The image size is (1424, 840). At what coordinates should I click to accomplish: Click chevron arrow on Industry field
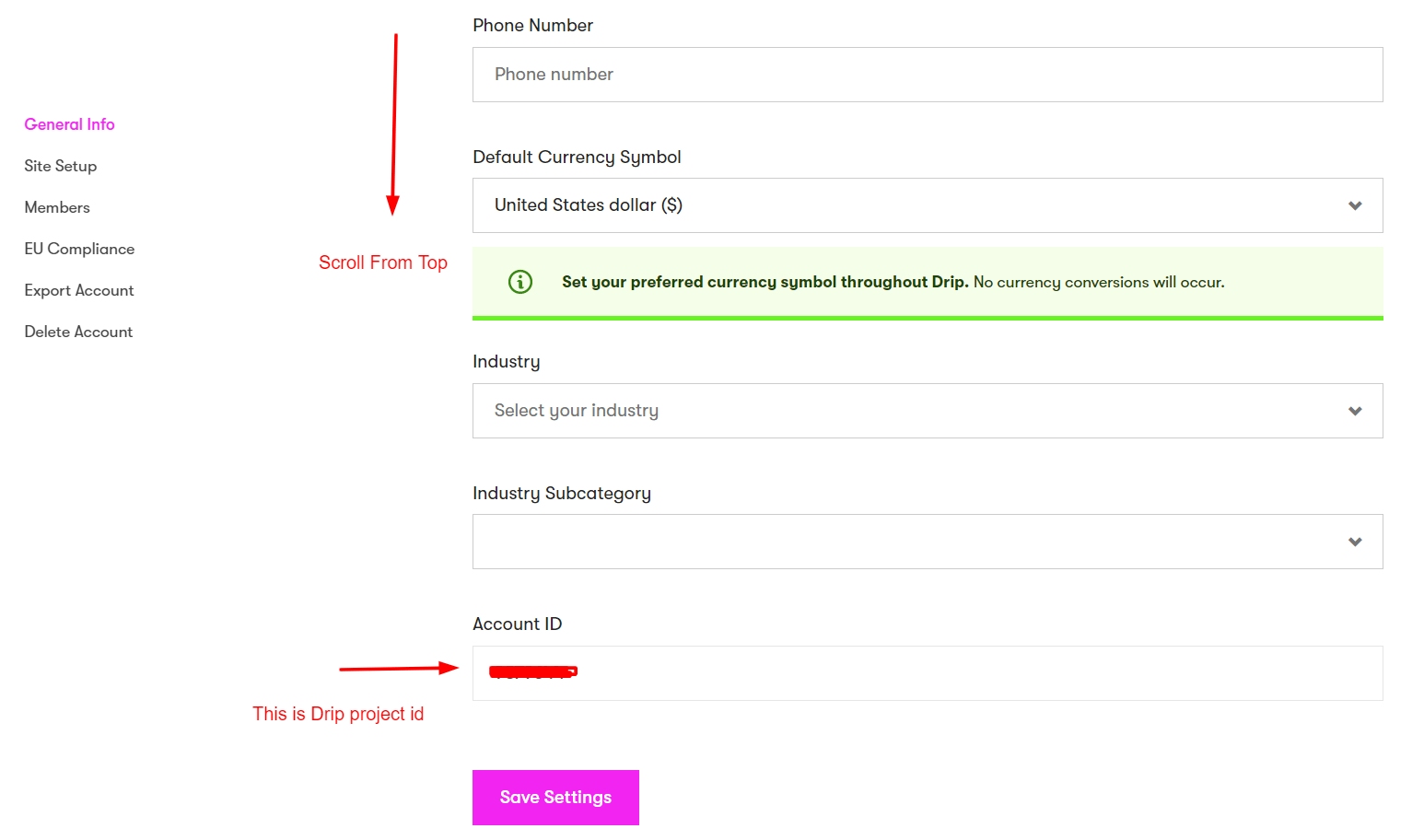tap(1355, 411)
